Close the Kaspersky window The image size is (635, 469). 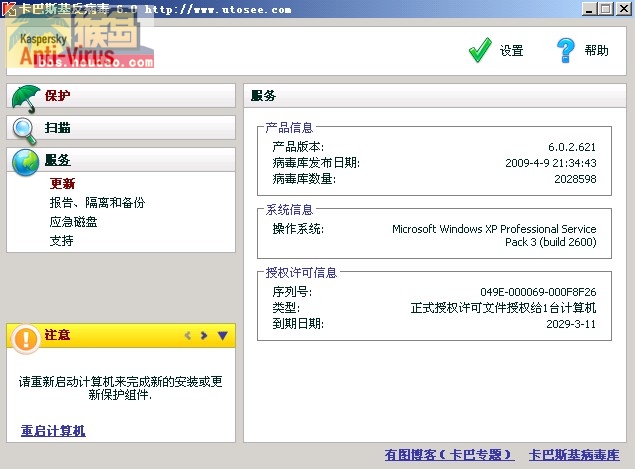[x=624, y=9]
